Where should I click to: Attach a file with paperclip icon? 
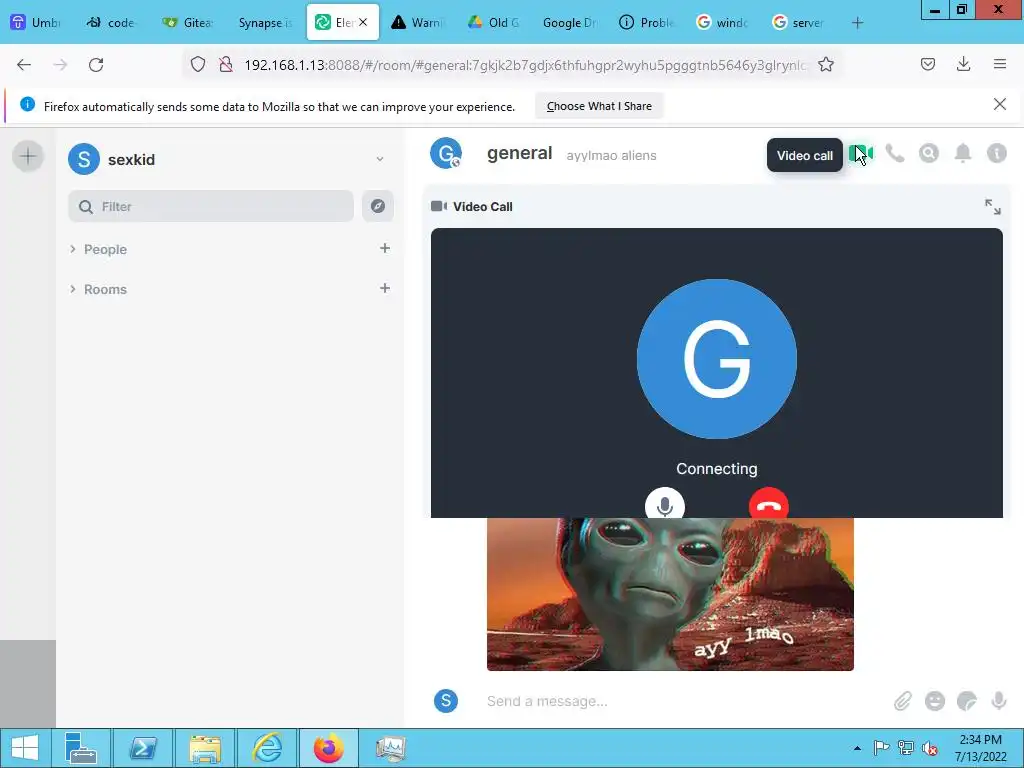903,701
